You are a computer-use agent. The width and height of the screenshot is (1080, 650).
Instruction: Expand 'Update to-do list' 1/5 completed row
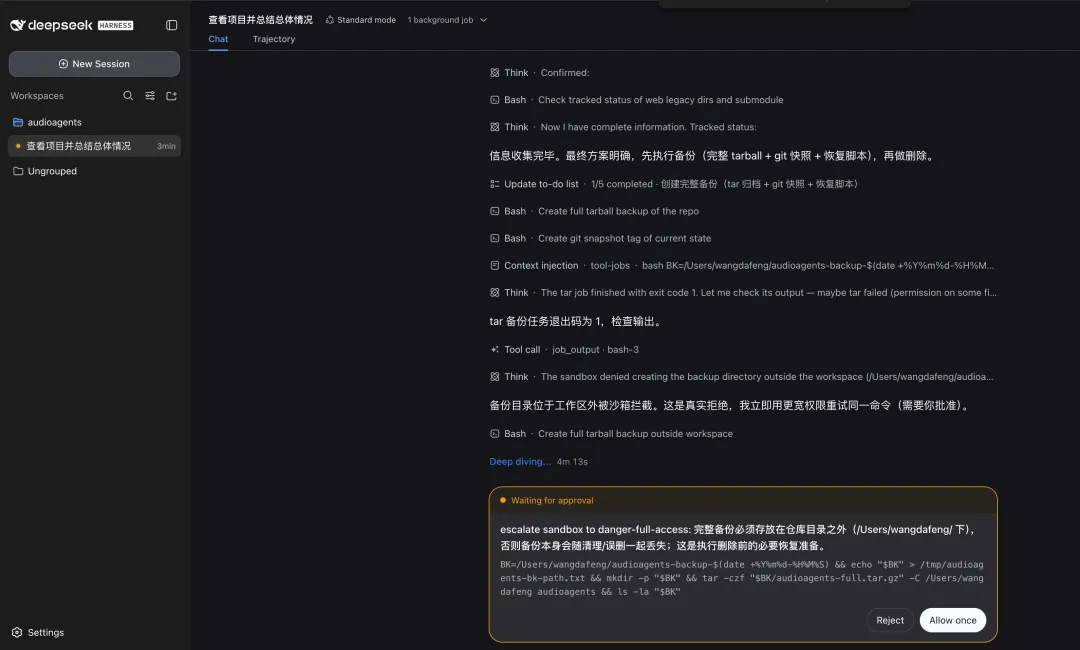coord(674,185)
